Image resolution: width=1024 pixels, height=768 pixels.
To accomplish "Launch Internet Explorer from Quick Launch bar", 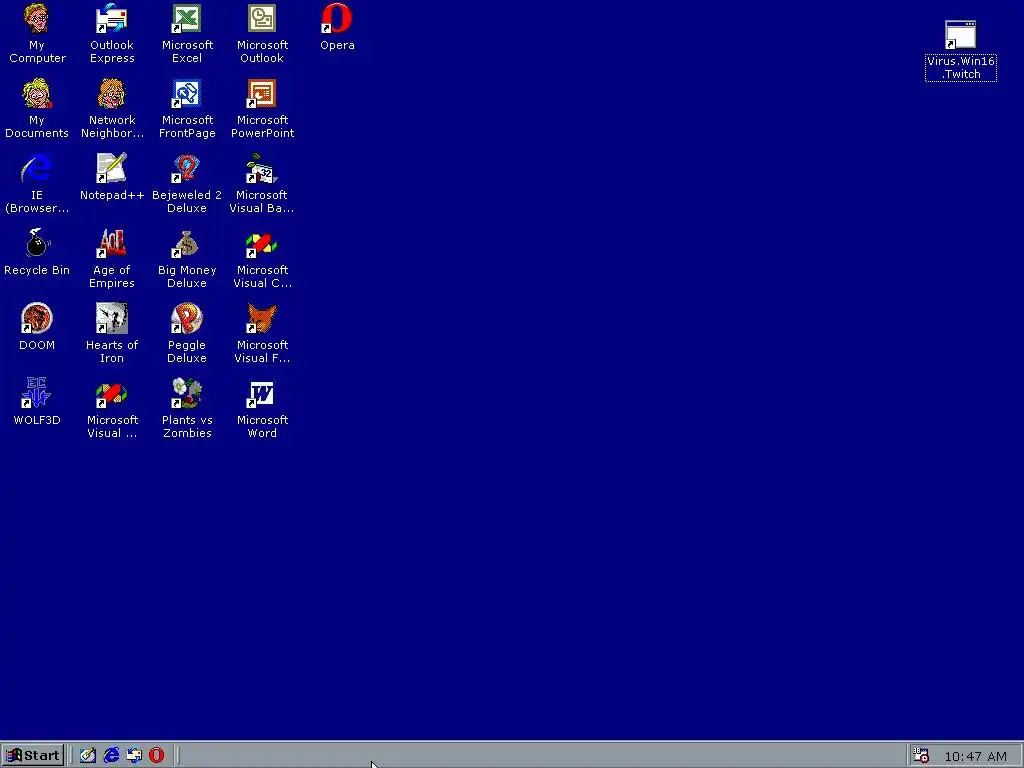I will 111,756.
